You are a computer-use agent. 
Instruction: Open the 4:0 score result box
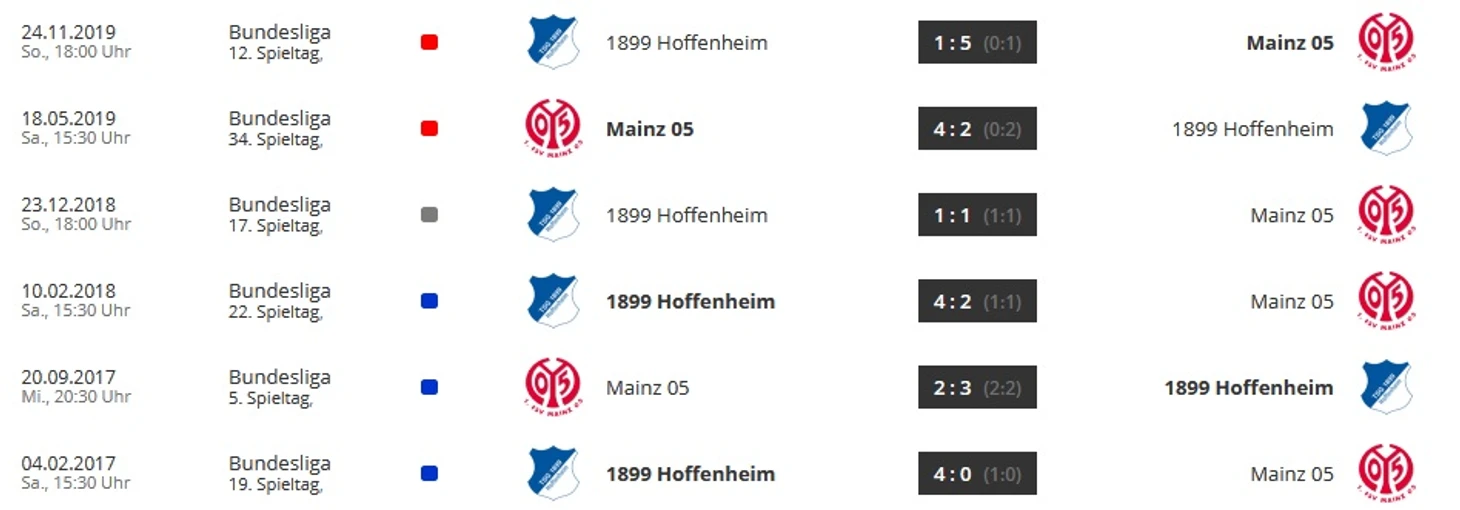click(977, 473)
